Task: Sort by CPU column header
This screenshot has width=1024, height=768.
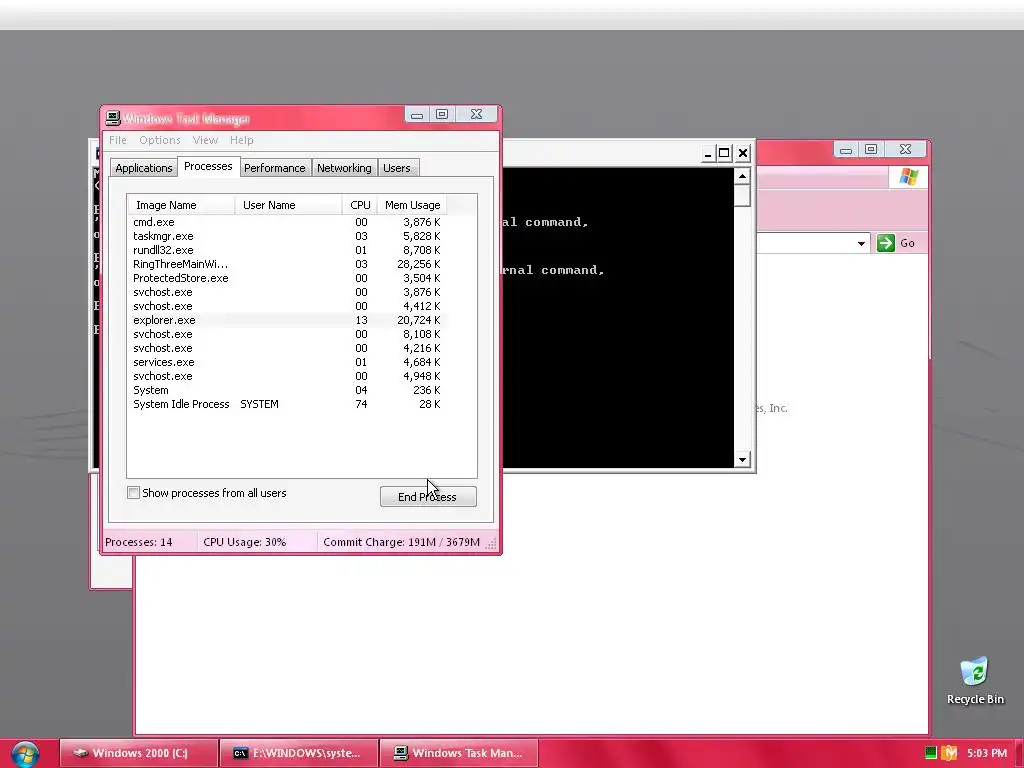Action: click(x=360, y=205)
